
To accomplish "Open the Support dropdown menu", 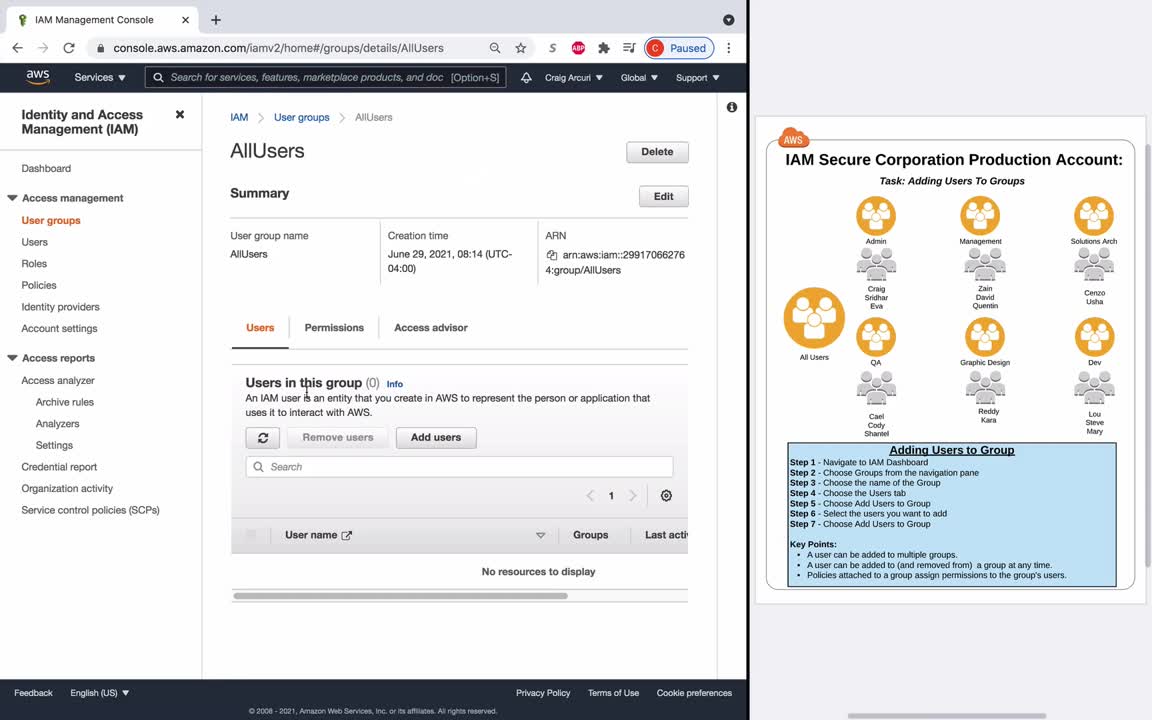I will click(697, 77).
